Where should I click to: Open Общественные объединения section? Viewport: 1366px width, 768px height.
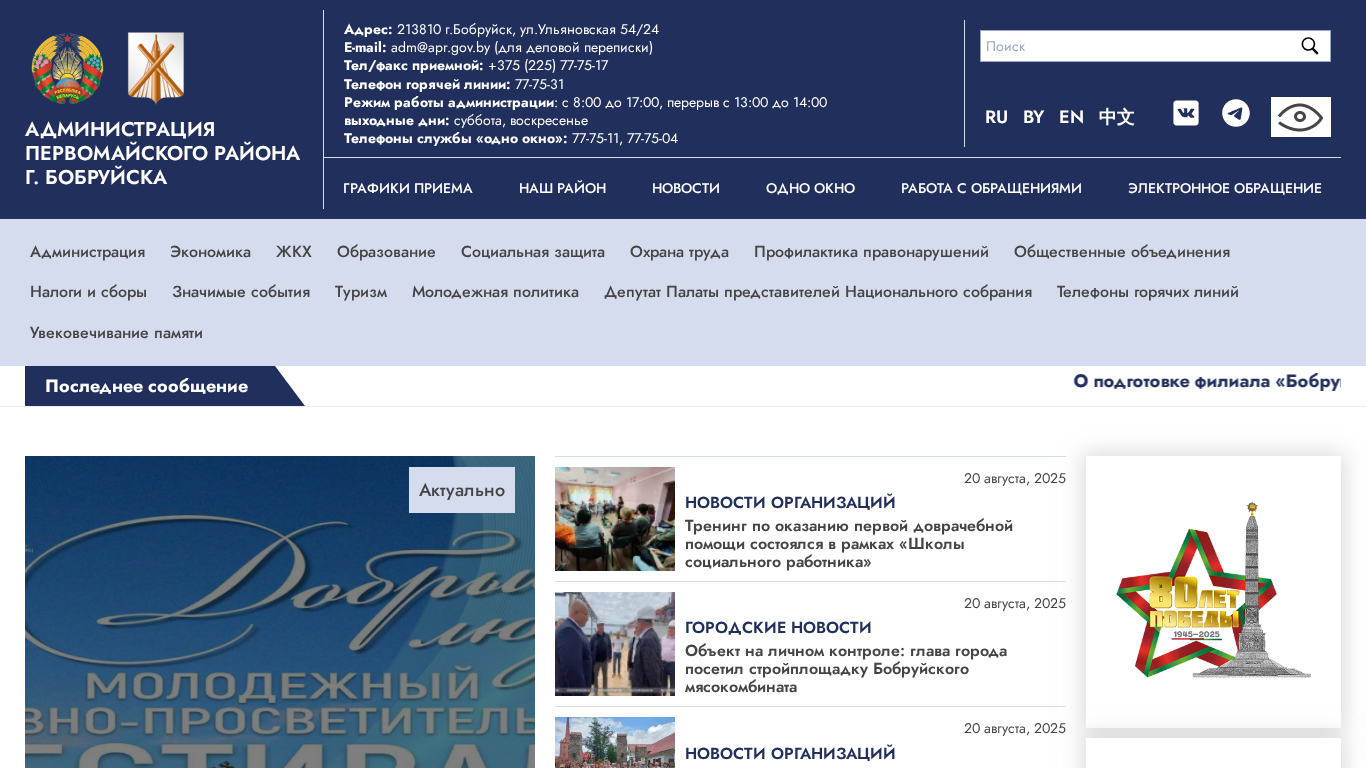tap(1122, 252)
